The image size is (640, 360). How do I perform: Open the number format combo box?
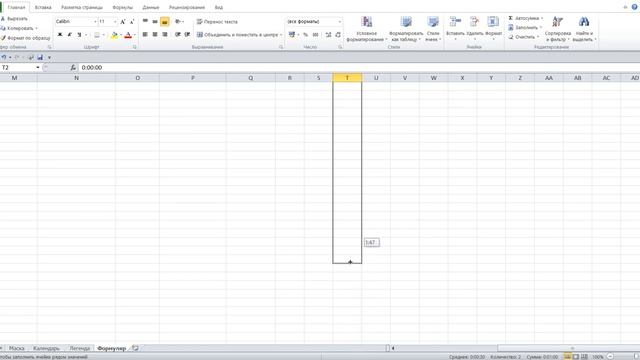314,22
